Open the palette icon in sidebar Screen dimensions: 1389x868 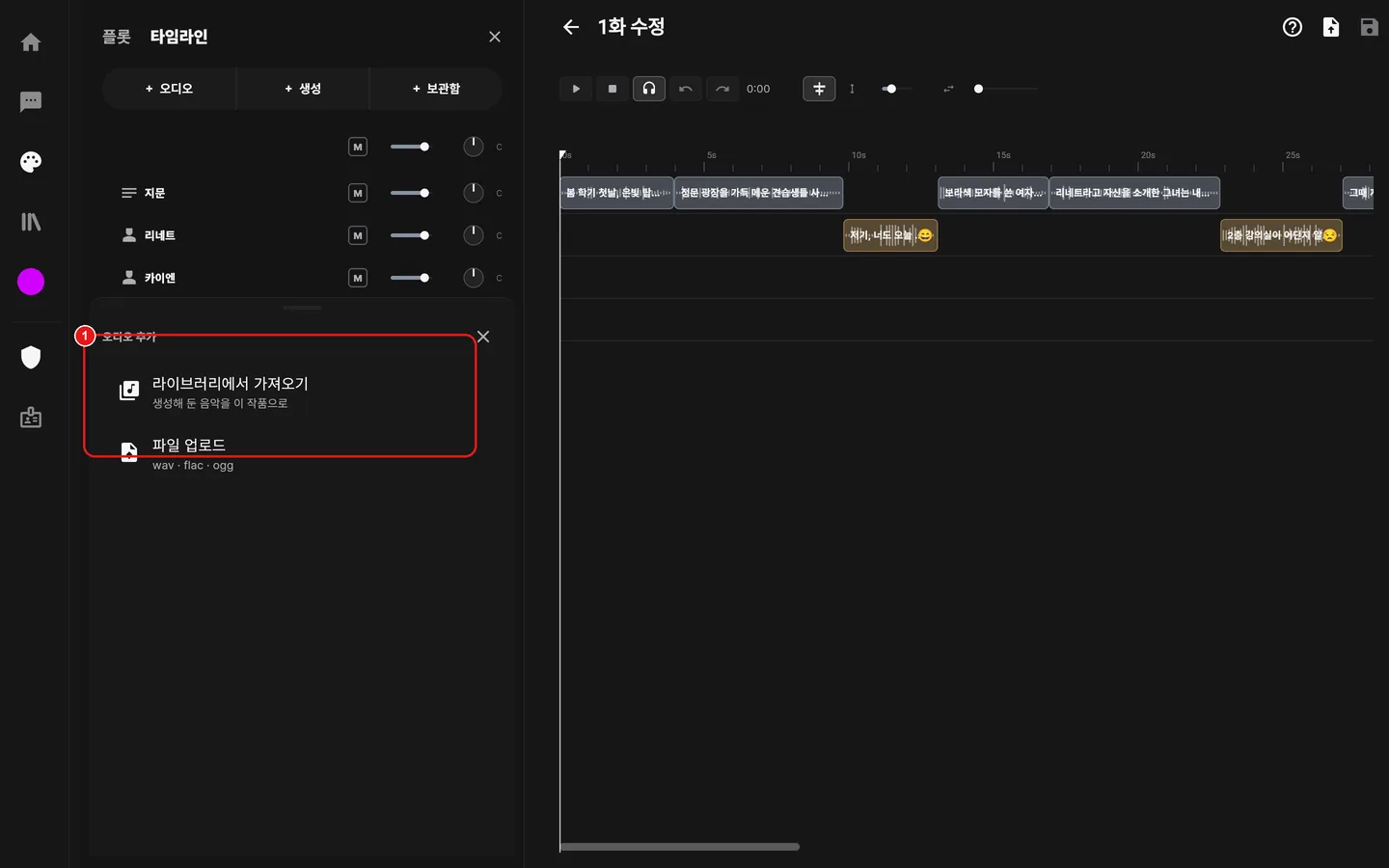coord(31,162)
